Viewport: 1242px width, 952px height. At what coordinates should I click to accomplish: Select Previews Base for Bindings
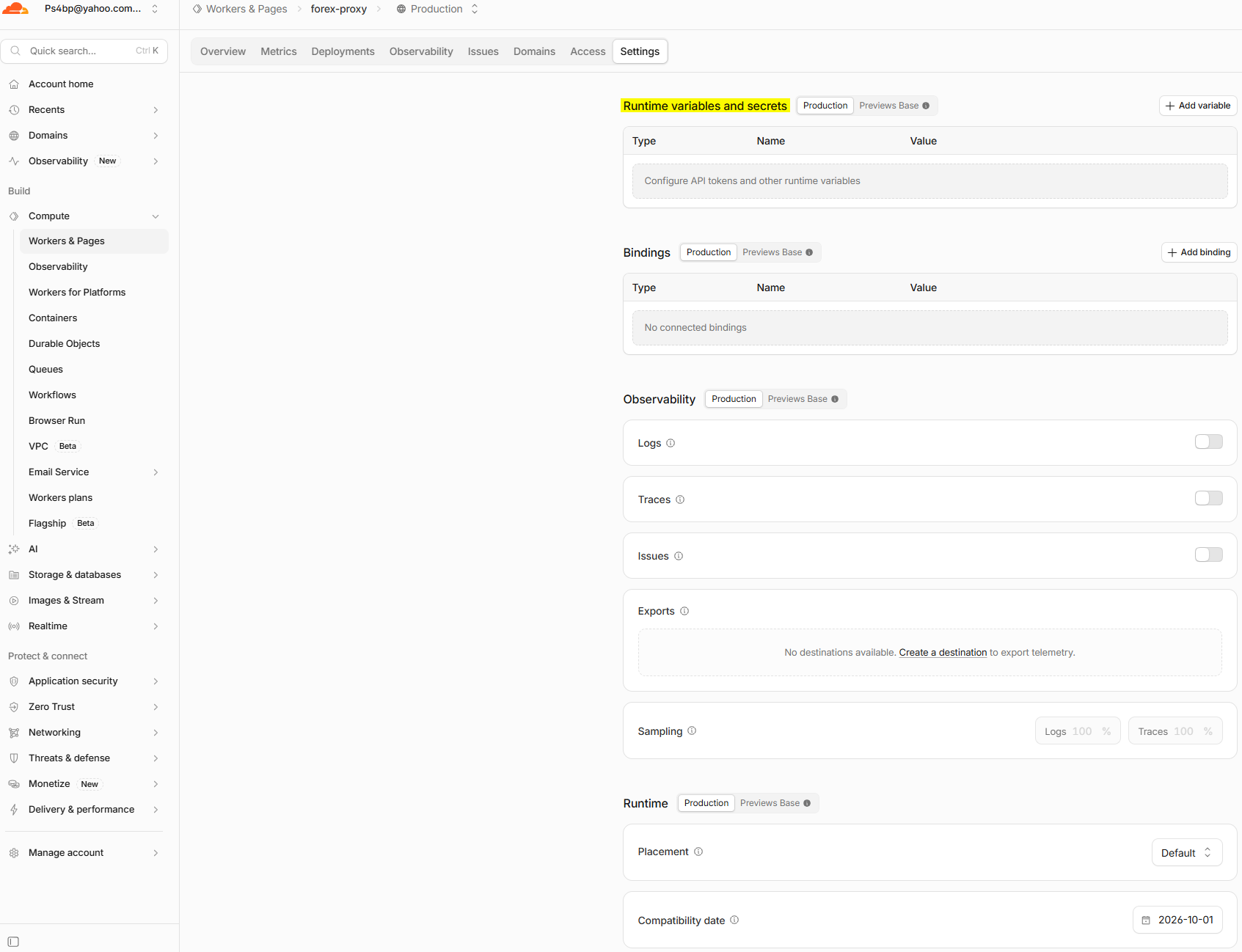click(x=778, y=252)
